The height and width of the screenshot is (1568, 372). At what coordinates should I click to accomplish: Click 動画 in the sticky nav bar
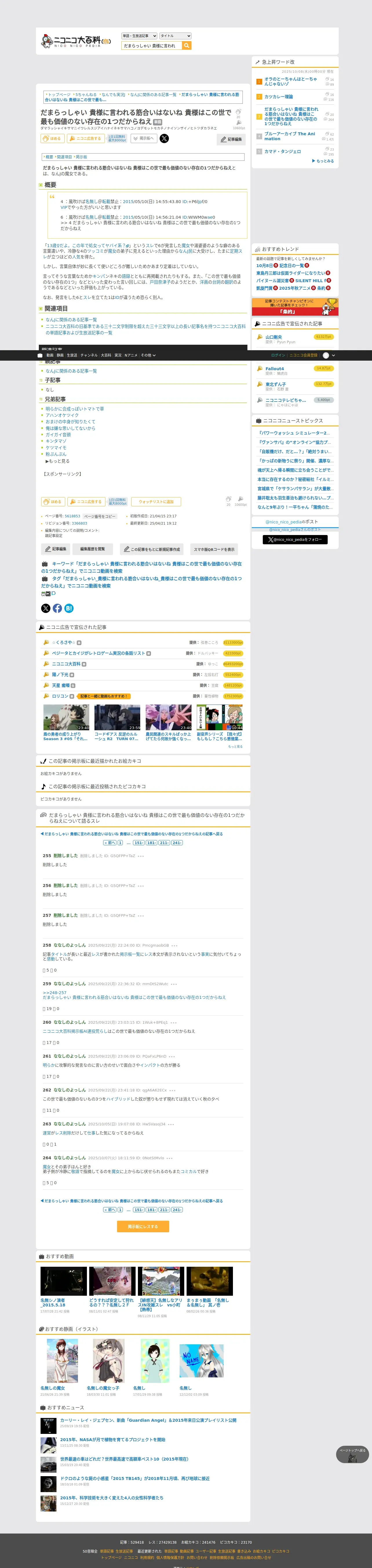coord(50,355)
